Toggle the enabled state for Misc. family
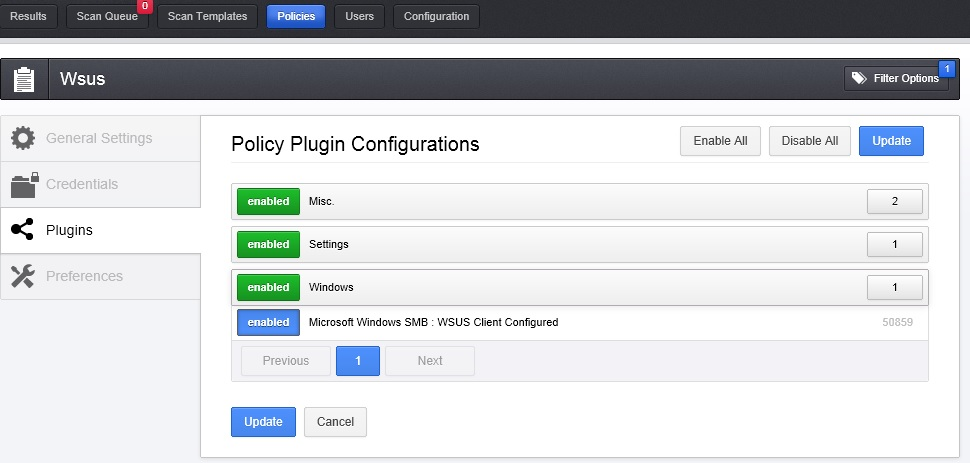This screenshot has width=970, height=463. point(268,201)
